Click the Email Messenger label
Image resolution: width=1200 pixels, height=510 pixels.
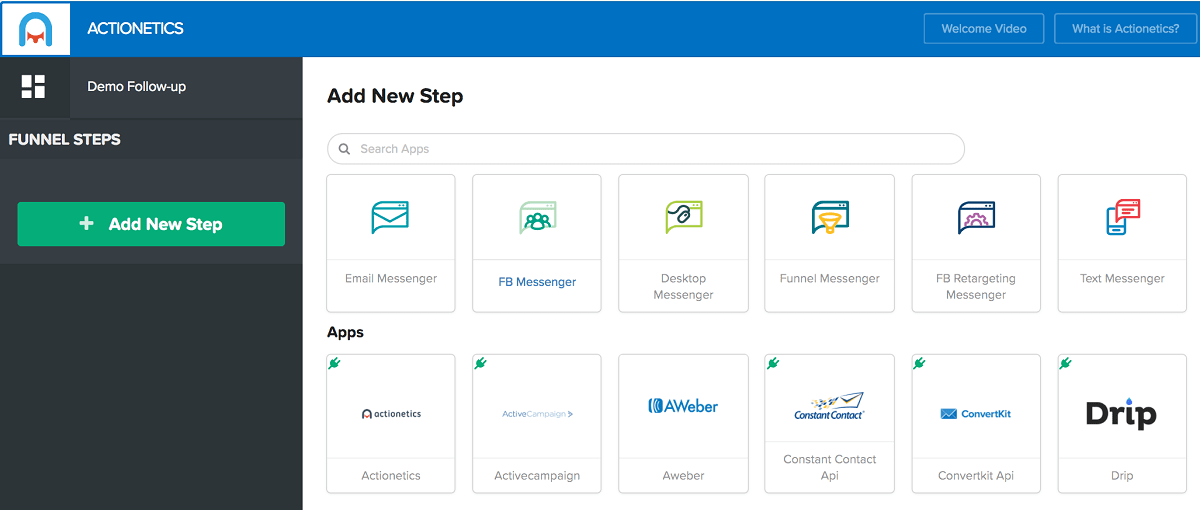tap(391, 278)
